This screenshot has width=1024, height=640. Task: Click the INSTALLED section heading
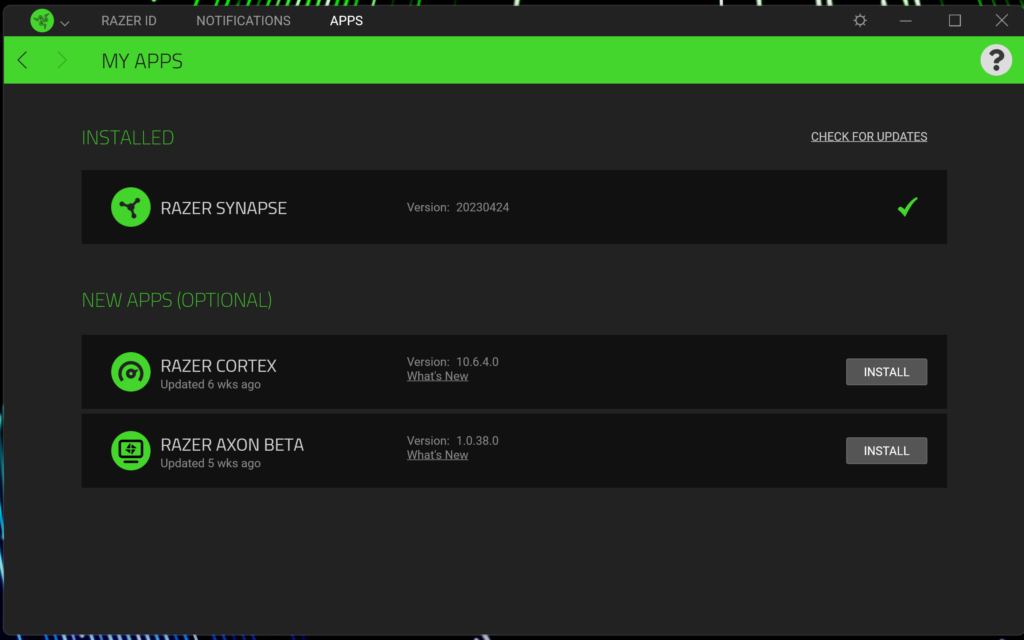(x=127, y=137)
